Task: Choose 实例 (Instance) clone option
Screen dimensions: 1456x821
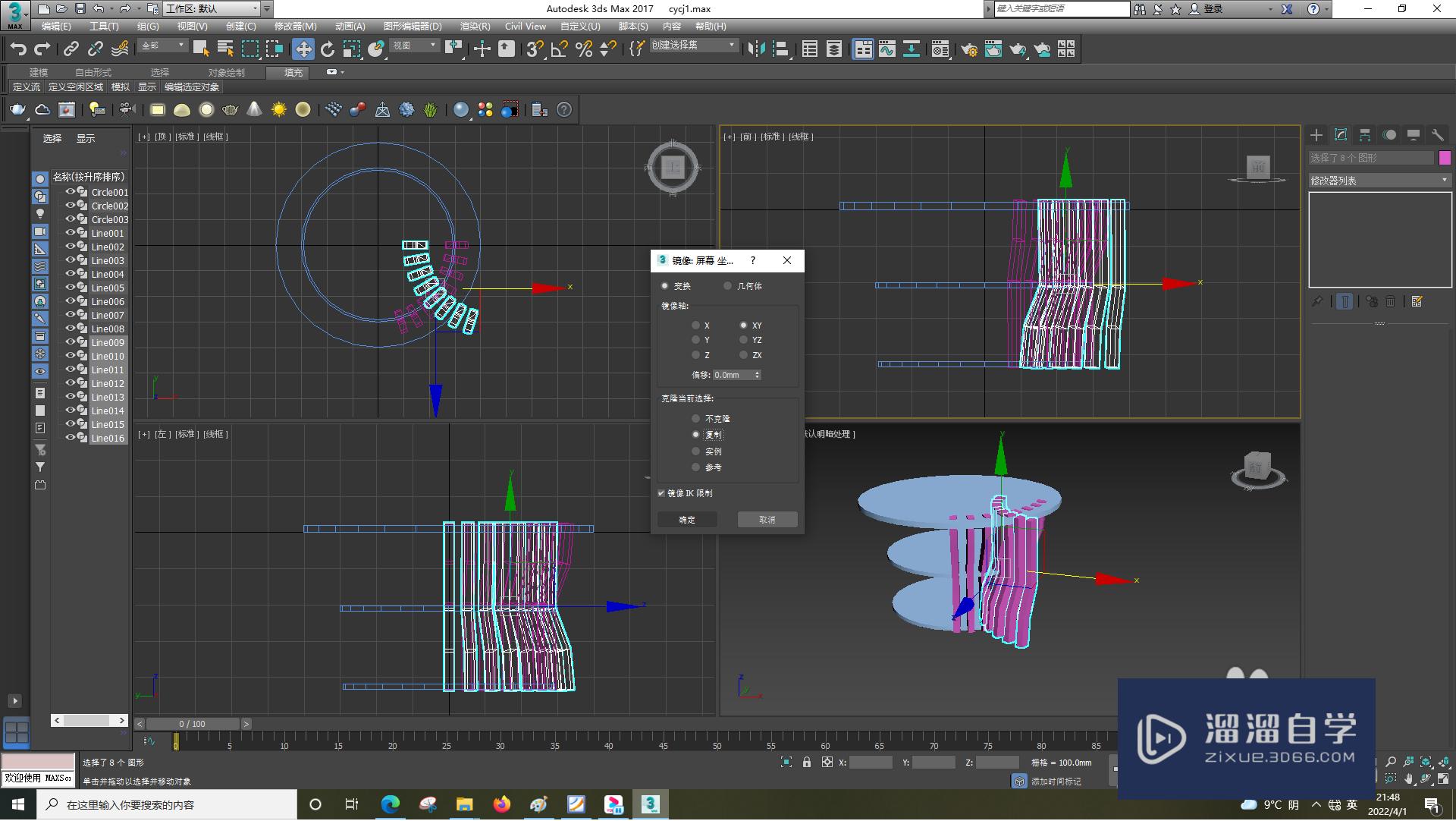Action: pos(695,451)
